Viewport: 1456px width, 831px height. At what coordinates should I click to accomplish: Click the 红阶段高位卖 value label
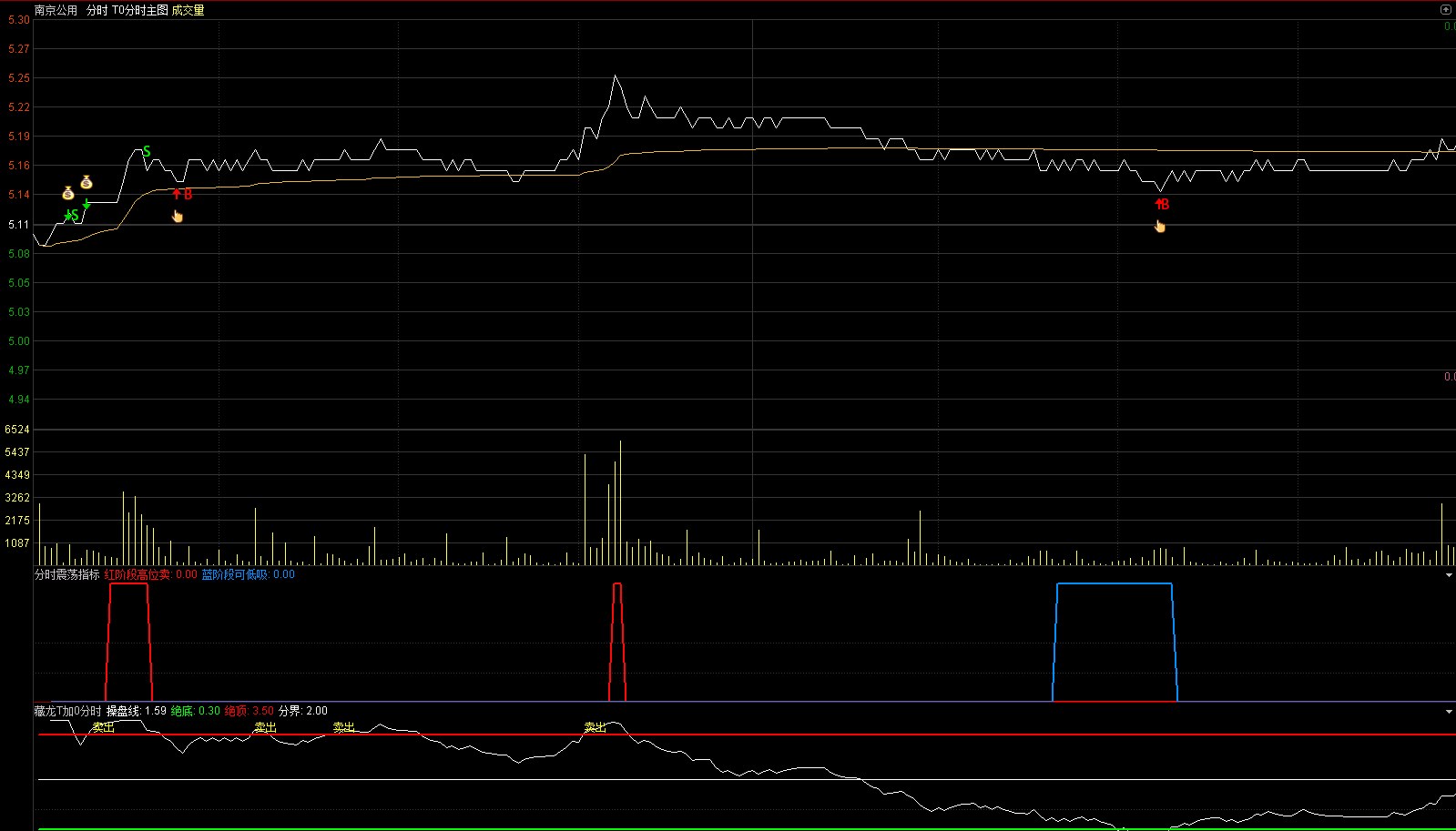pos(151,574)
